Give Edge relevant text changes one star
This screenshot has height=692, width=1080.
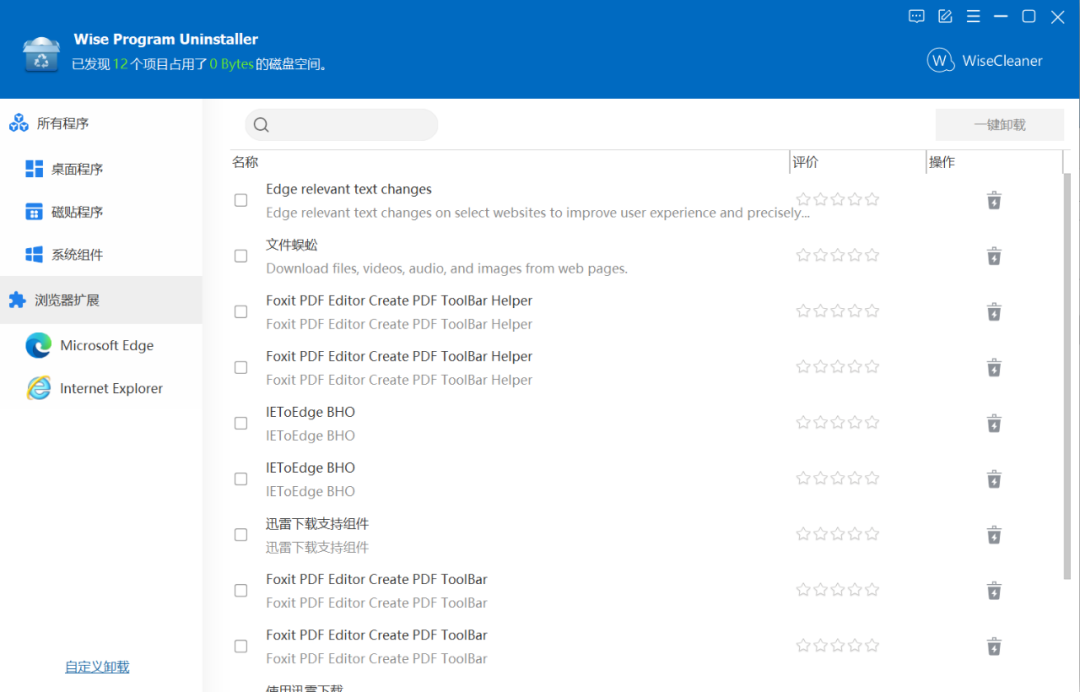[x=803, y=199]
